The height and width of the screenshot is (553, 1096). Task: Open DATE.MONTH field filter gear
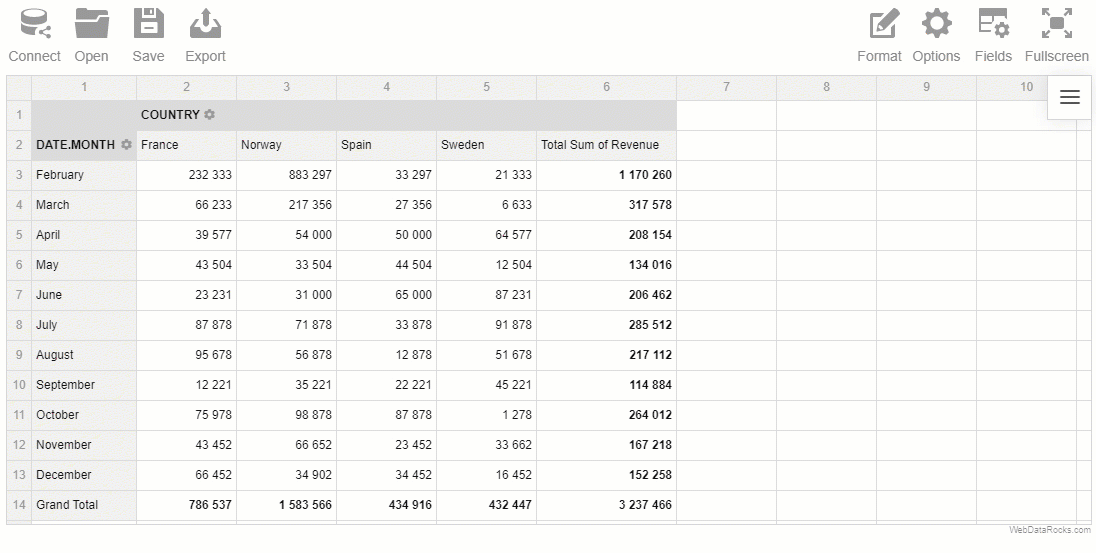[126, 145]
